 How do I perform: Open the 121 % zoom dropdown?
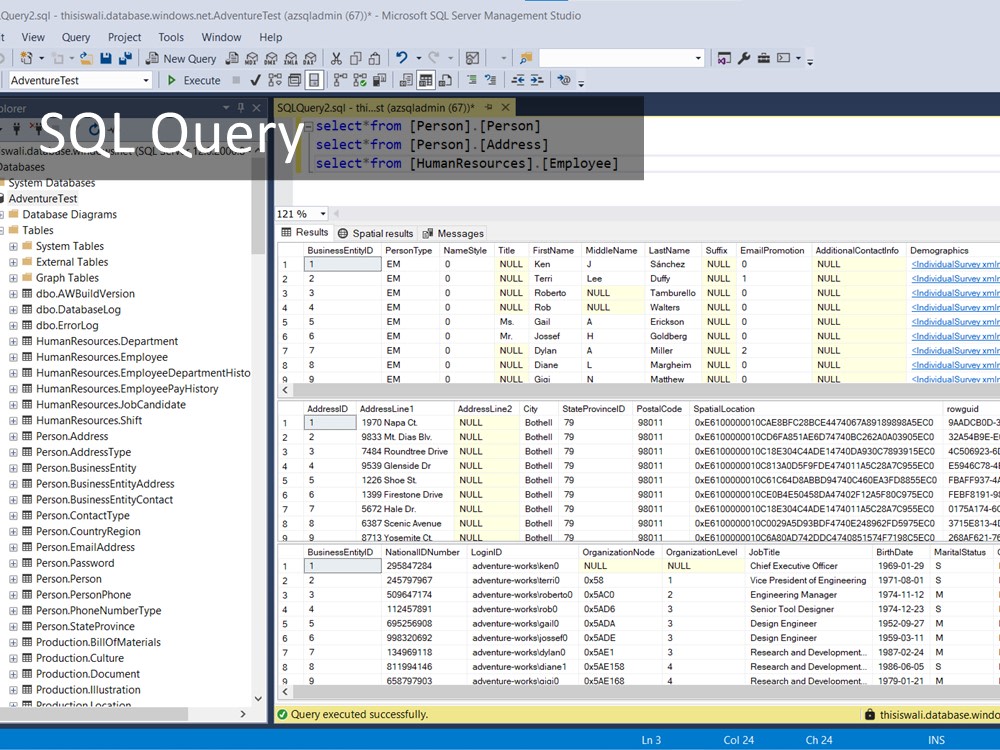(323, 214)
